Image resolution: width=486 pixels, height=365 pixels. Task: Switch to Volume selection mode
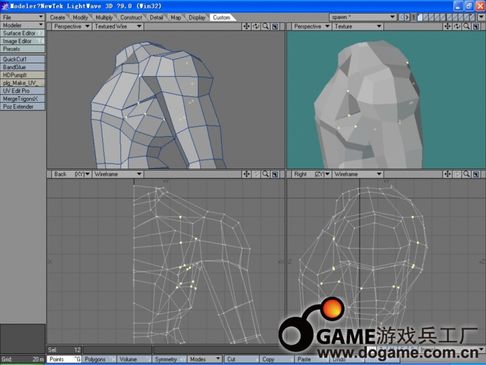tap(134, 359)
